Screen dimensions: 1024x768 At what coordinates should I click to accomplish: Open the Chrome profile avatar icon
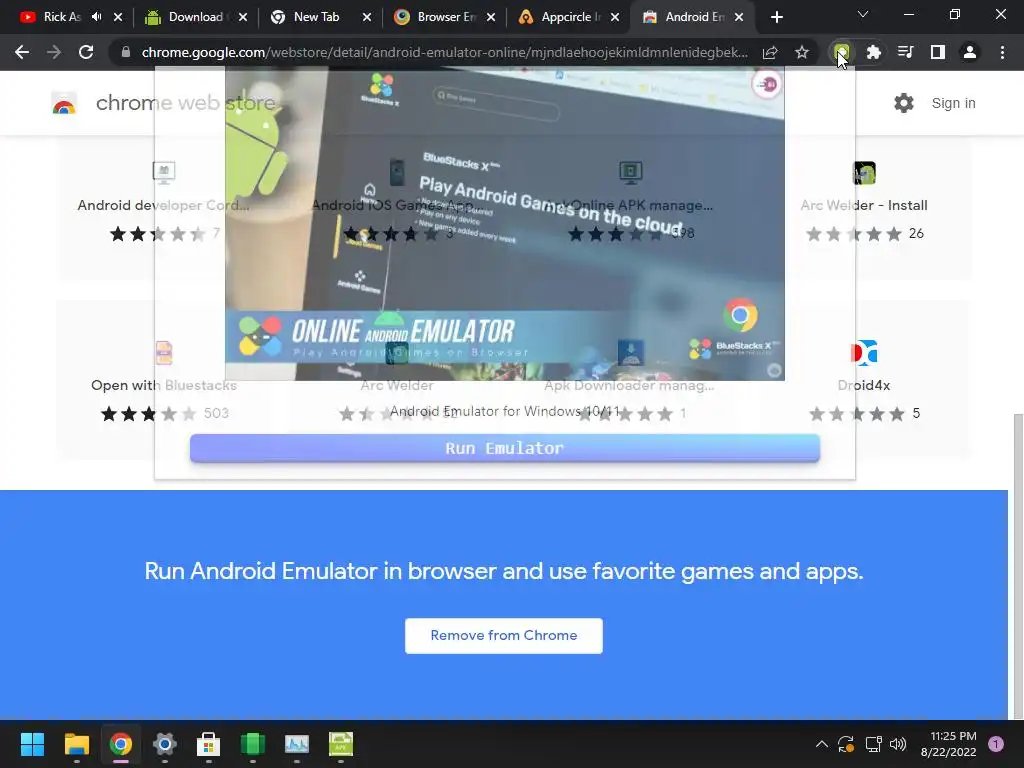tap(970, 52)
